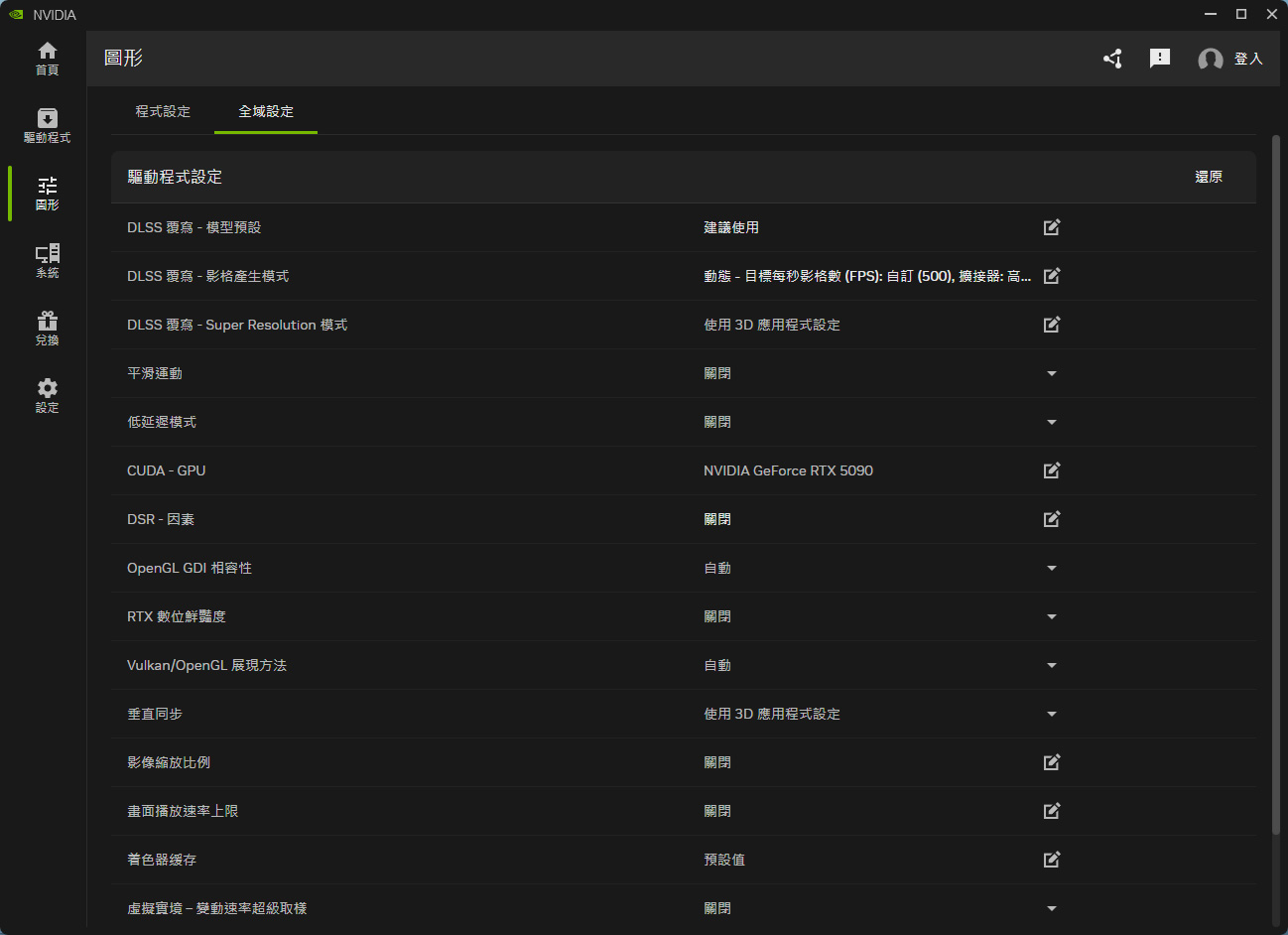Open the 首頁 home sidebar icon
Image resolution: width=1288 pixels, height=935 pixels.
(47, 58)
